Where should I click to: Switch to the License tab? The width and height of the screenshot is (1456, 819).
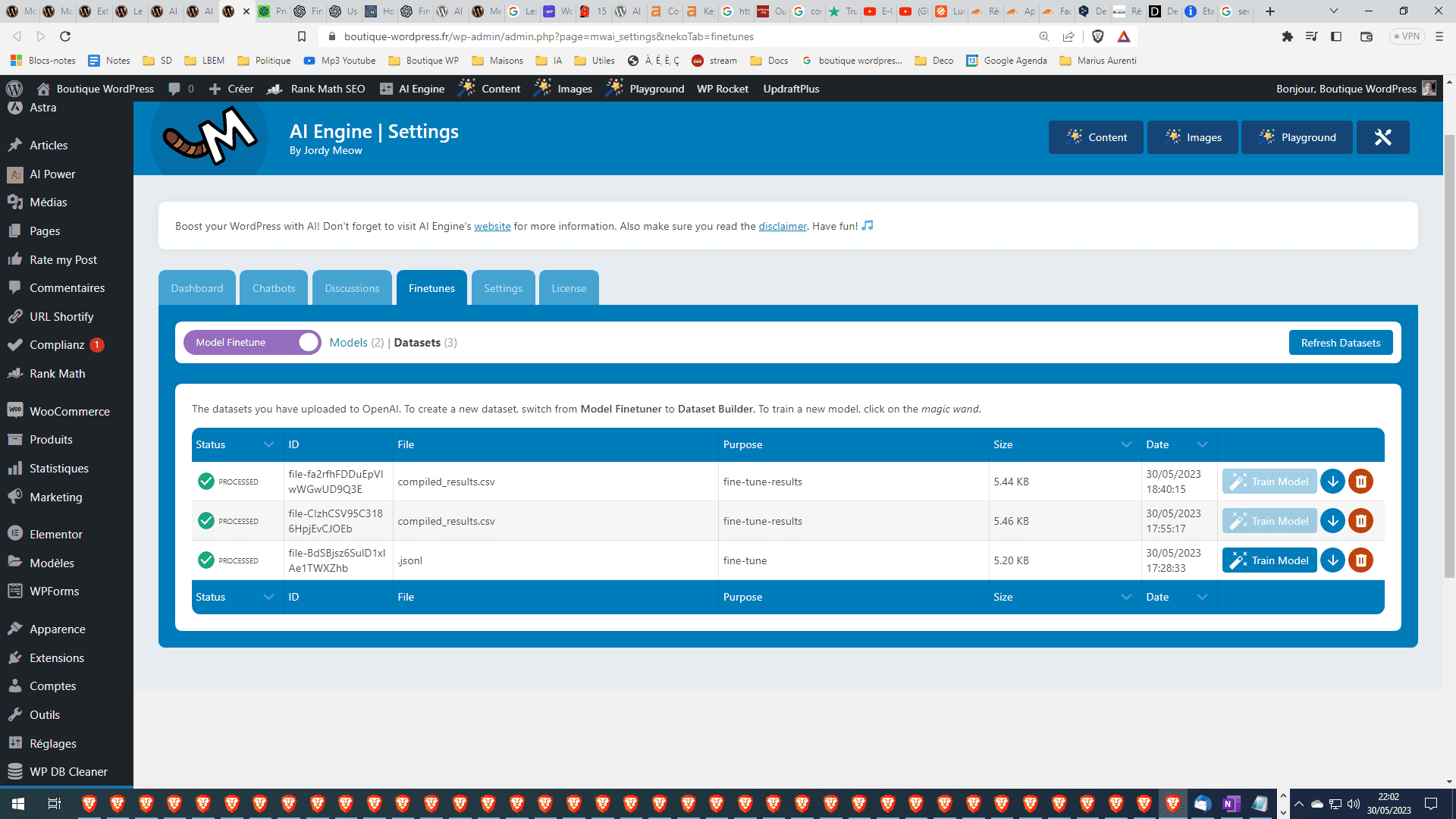tap(569, 287)
